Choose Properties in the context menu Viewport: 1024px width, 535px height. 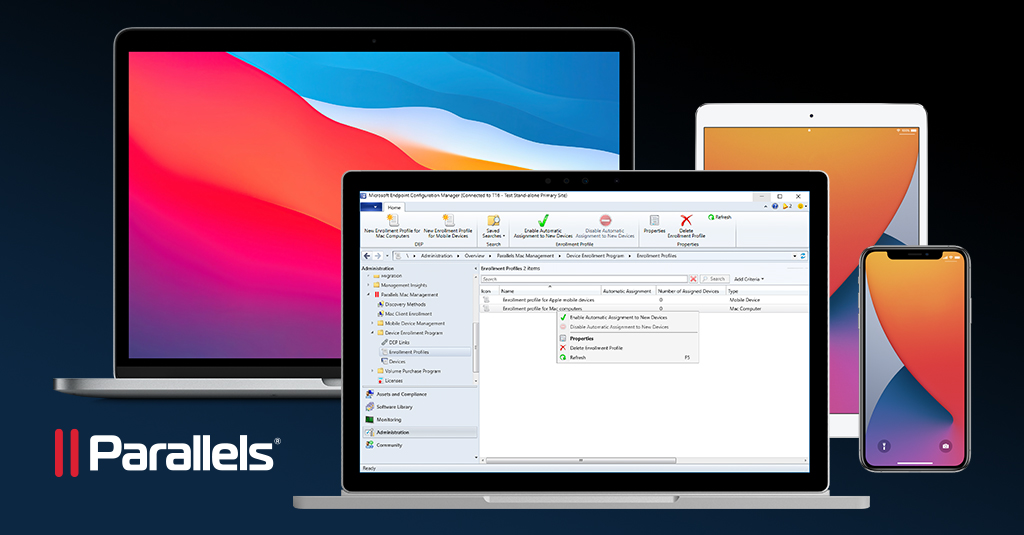point(627,338)
